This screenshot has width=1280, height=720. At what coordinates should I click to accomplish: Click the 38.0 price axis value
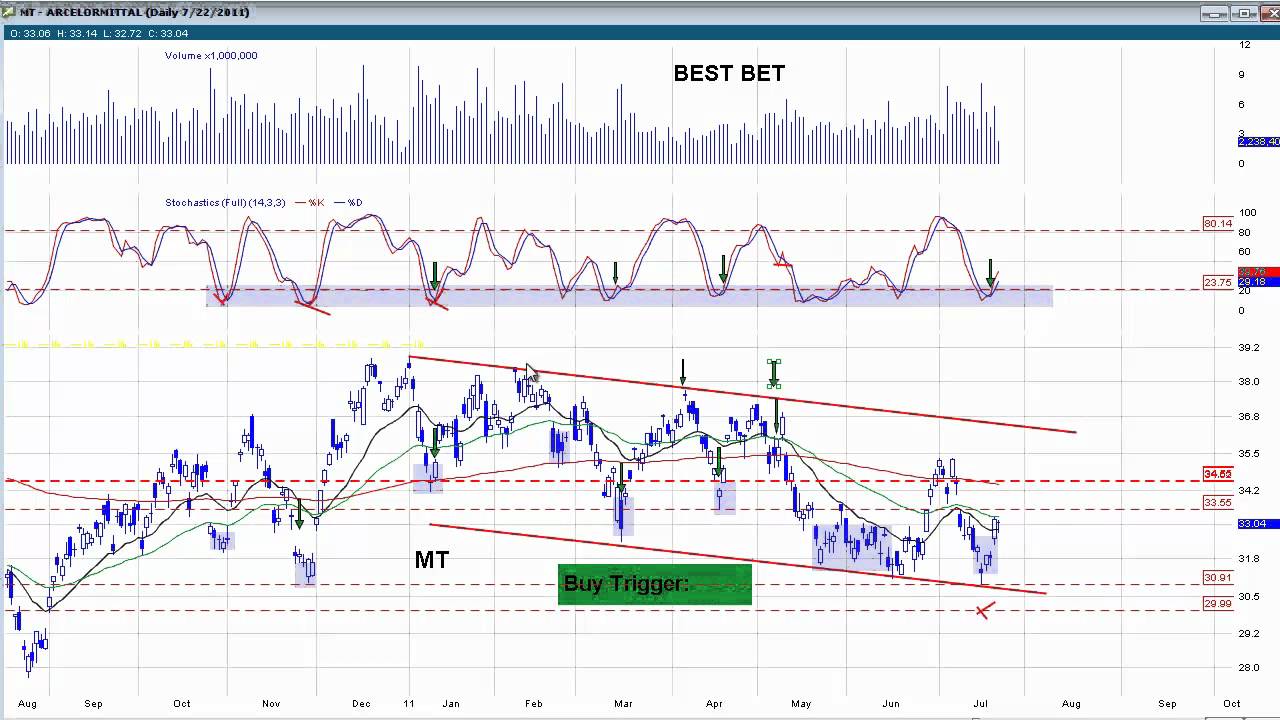coord(1248,382)
